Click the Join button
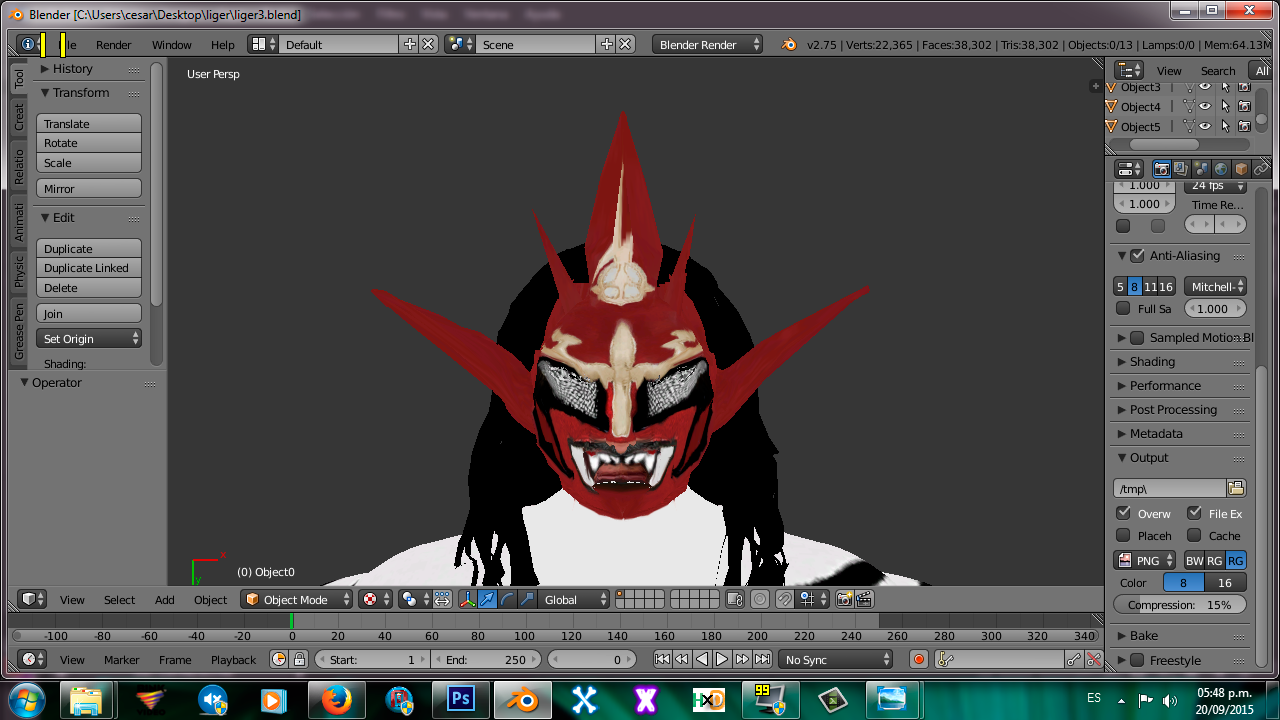1280x720 pixels. (89, 313)
